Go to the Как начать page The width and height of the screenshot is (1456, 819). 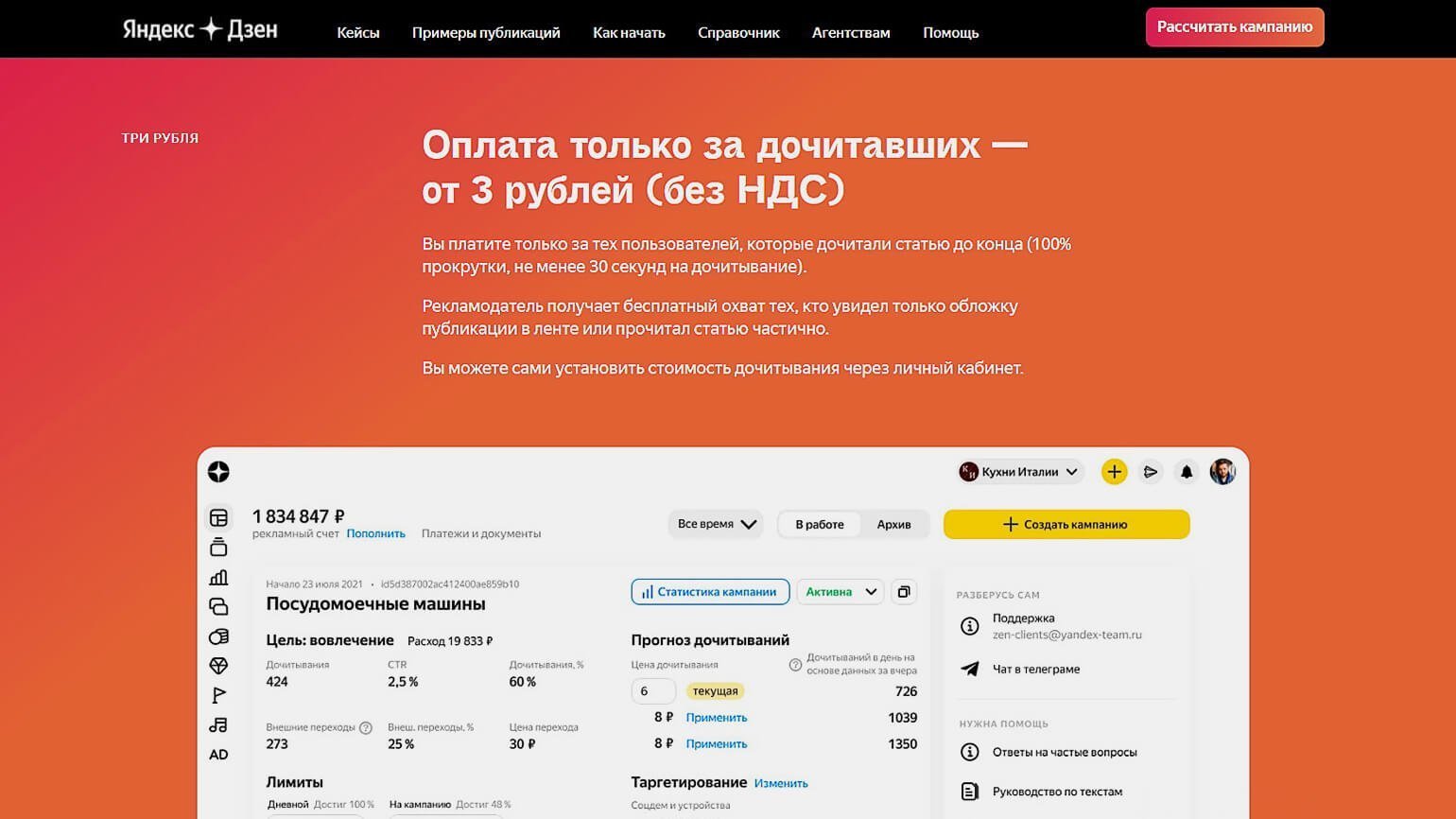(629, 32)
